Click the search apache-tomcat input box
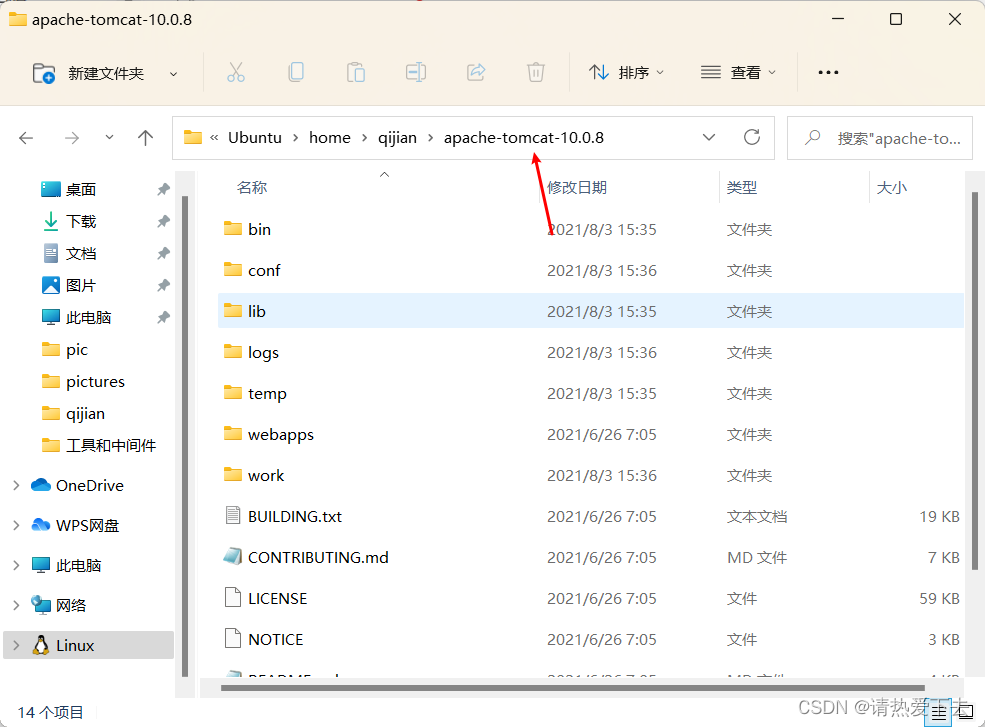The height and width of the screenshot is (727, 985). (x=879, y=138)
